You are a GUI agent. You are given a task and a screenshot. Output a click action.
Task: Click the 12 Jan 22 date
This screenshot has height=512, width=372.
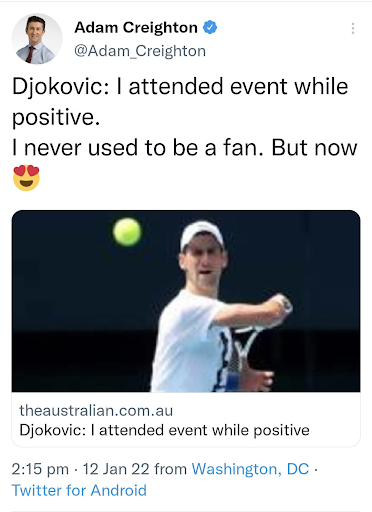point(116,469)
